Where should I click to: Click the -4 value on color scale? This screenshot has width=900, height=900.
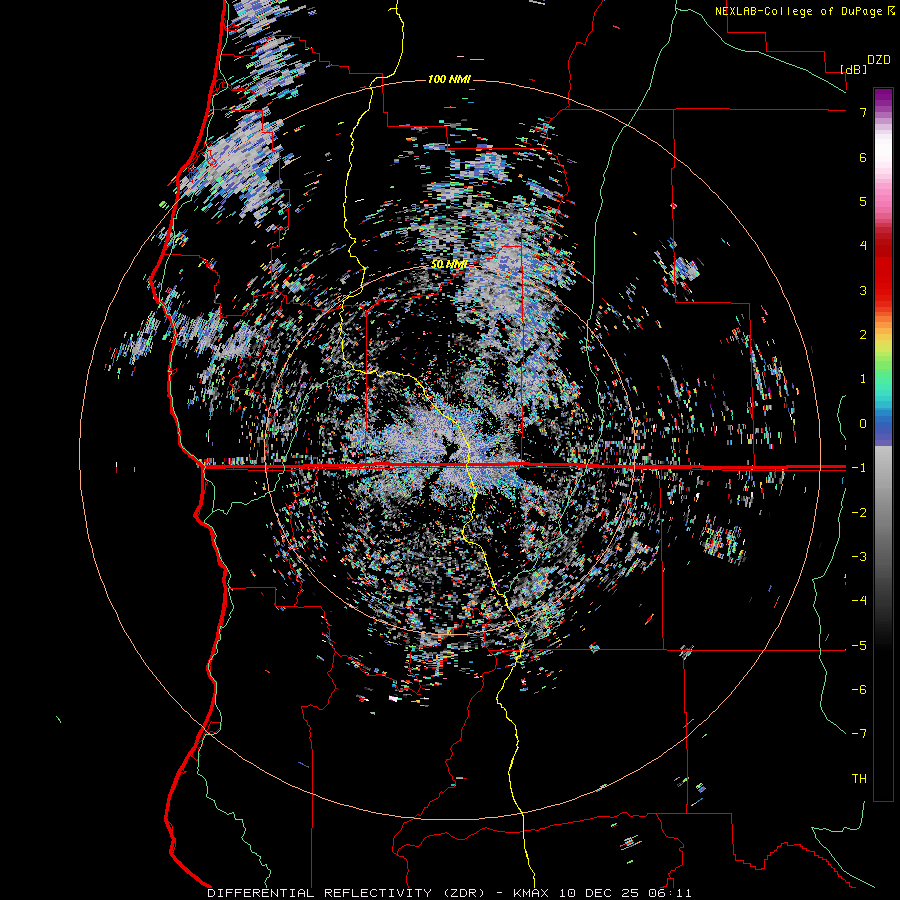point(859,600)
